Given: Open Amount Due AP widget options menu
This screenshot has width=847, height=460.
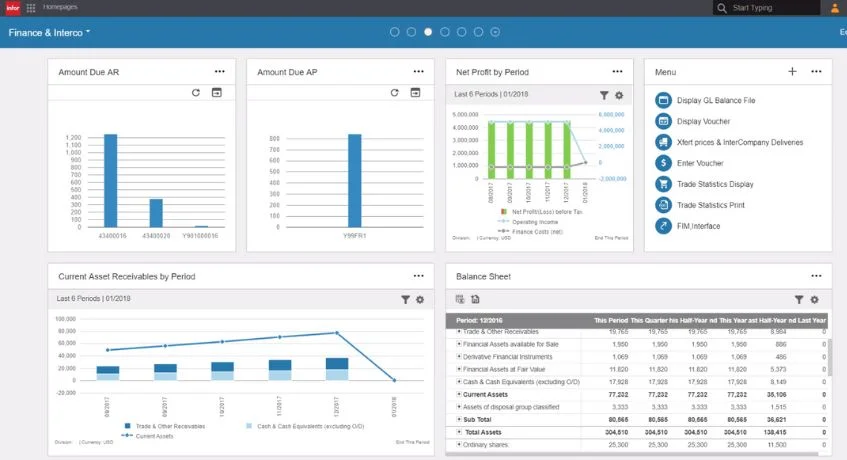Looking at the screenshot, I should point(419,71).
